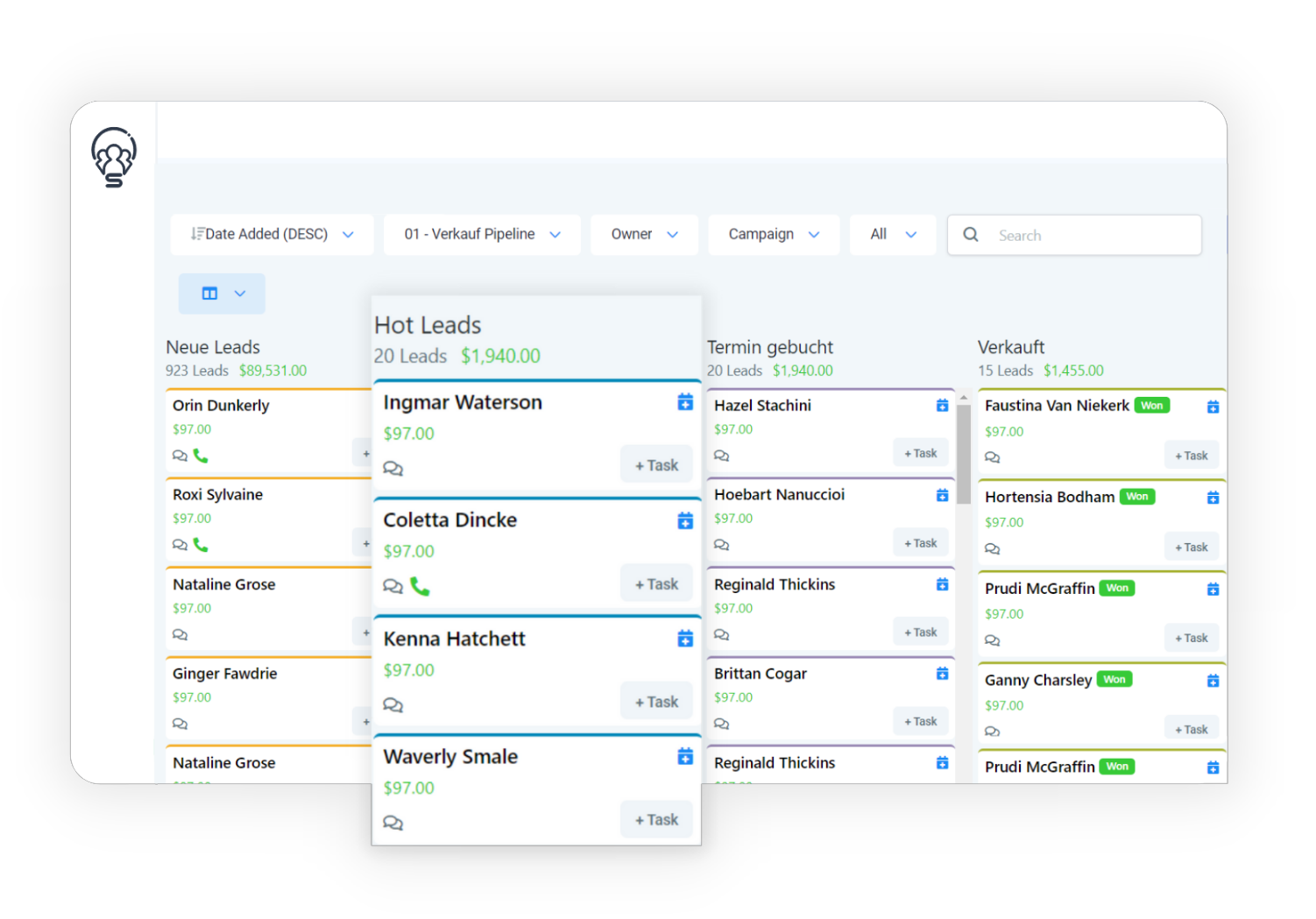Screen dimensions: 1316x919
Task: Click the $1,455.00 total in Verkauft
Action: (x=1073, y=371)
